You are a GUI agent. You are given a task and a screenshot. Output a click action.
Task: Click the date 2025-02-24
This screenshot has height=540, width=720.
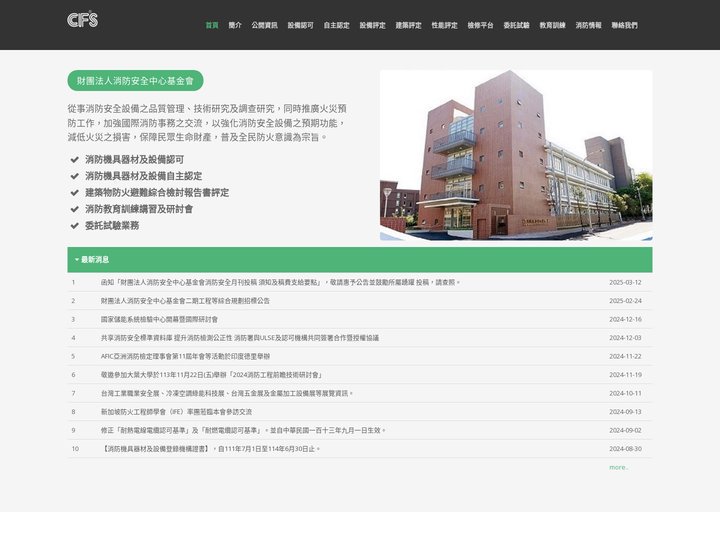pyautogui.click(x=625, y=301)
